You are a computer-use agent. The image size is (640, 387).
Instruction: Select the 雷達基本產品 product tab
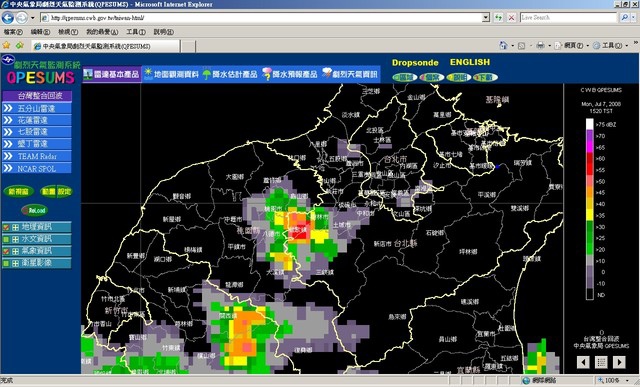pos(112,74)
